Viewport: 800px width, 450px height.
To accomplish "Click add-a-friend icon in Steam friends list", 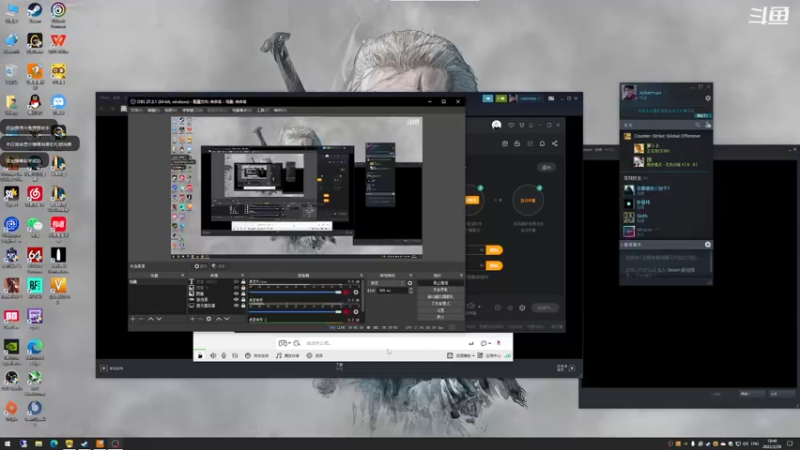I will coord(708,125).
